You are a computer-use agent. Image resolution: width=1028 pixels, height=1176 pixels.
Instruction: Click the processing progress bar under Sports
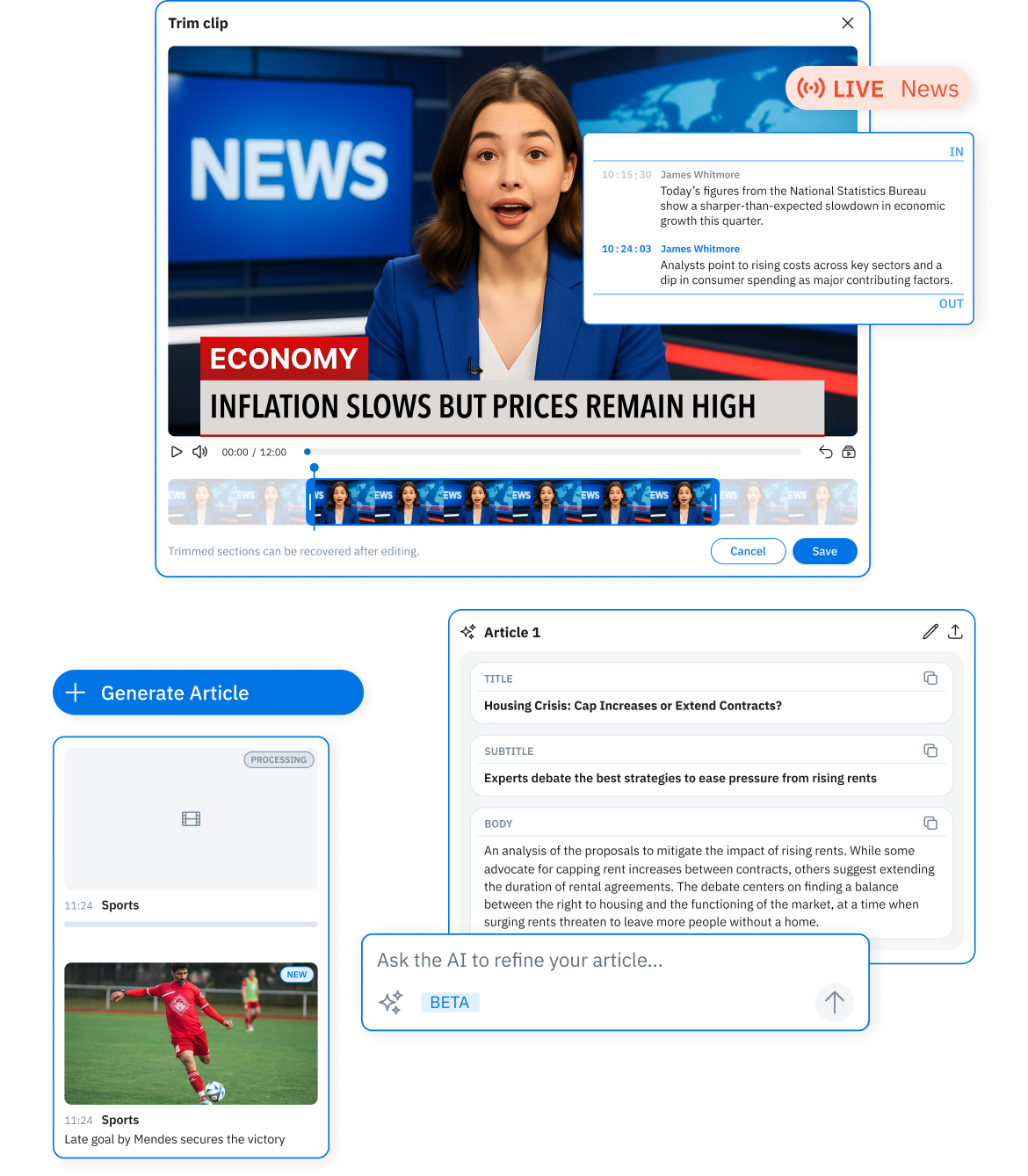tap(191, 925)
